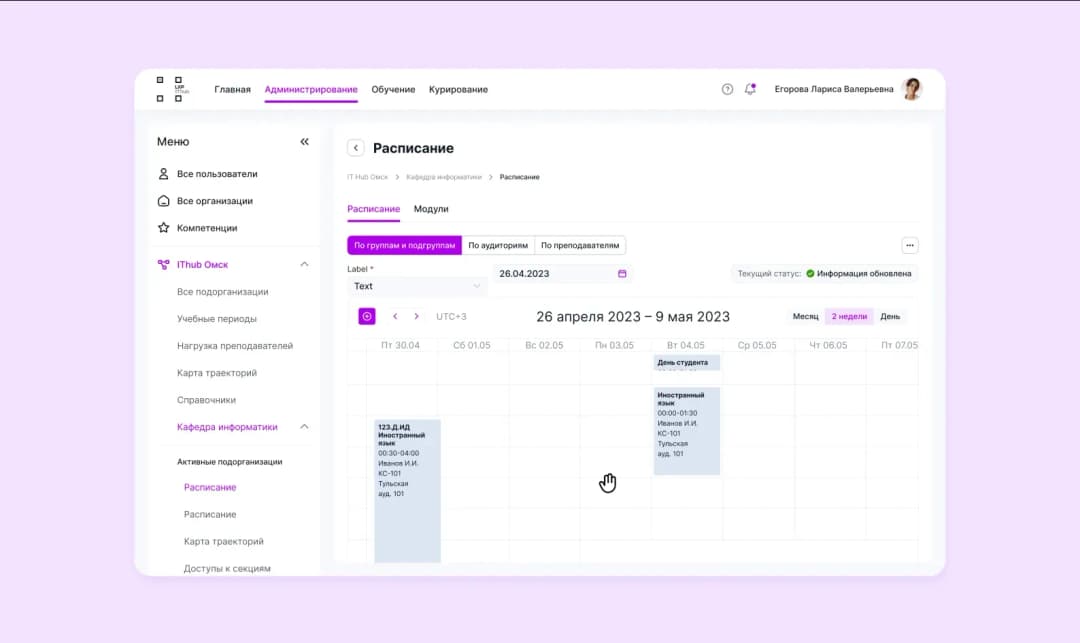Click the user name Егорова Лариса Валерьевна

point(833,89)
